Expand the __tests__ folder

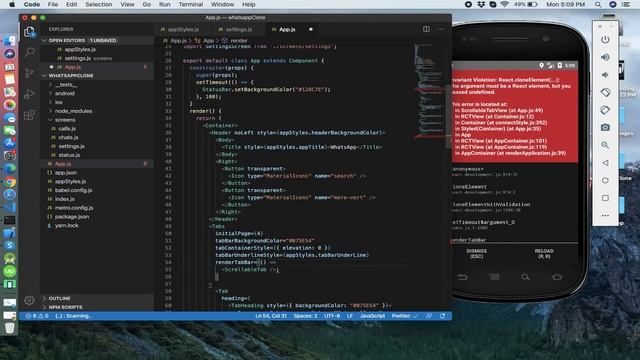(97, 84)
